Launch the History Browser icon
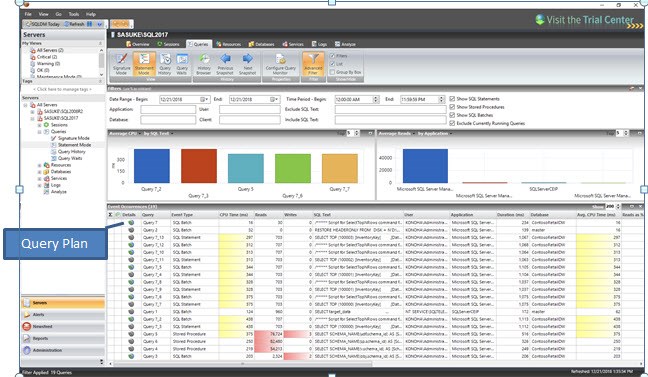The height and width of the screenshot is (377, 648). pos(204,64)
